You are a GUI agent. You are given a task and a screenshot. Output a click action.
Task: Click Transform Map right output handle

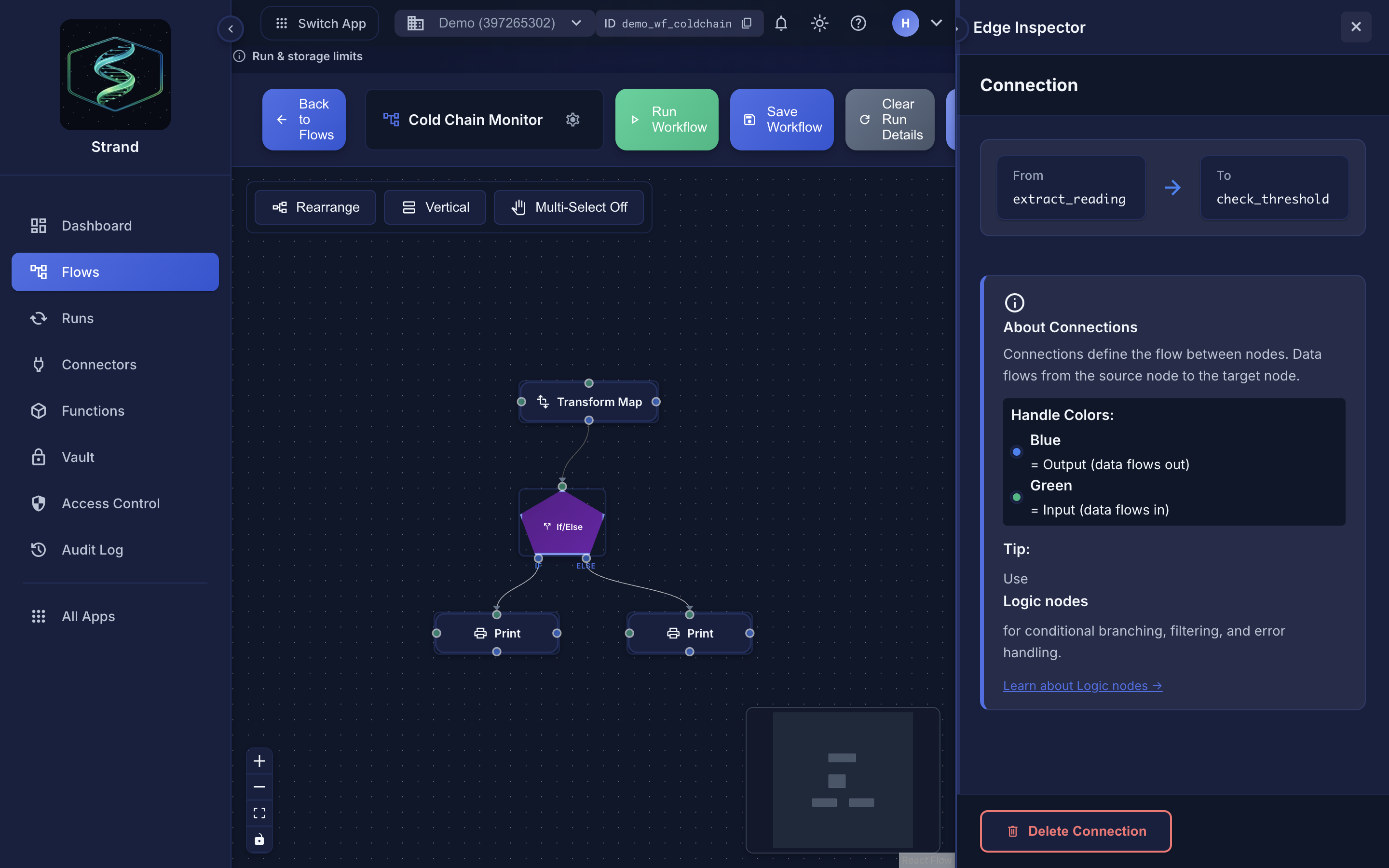coord(656,402)
